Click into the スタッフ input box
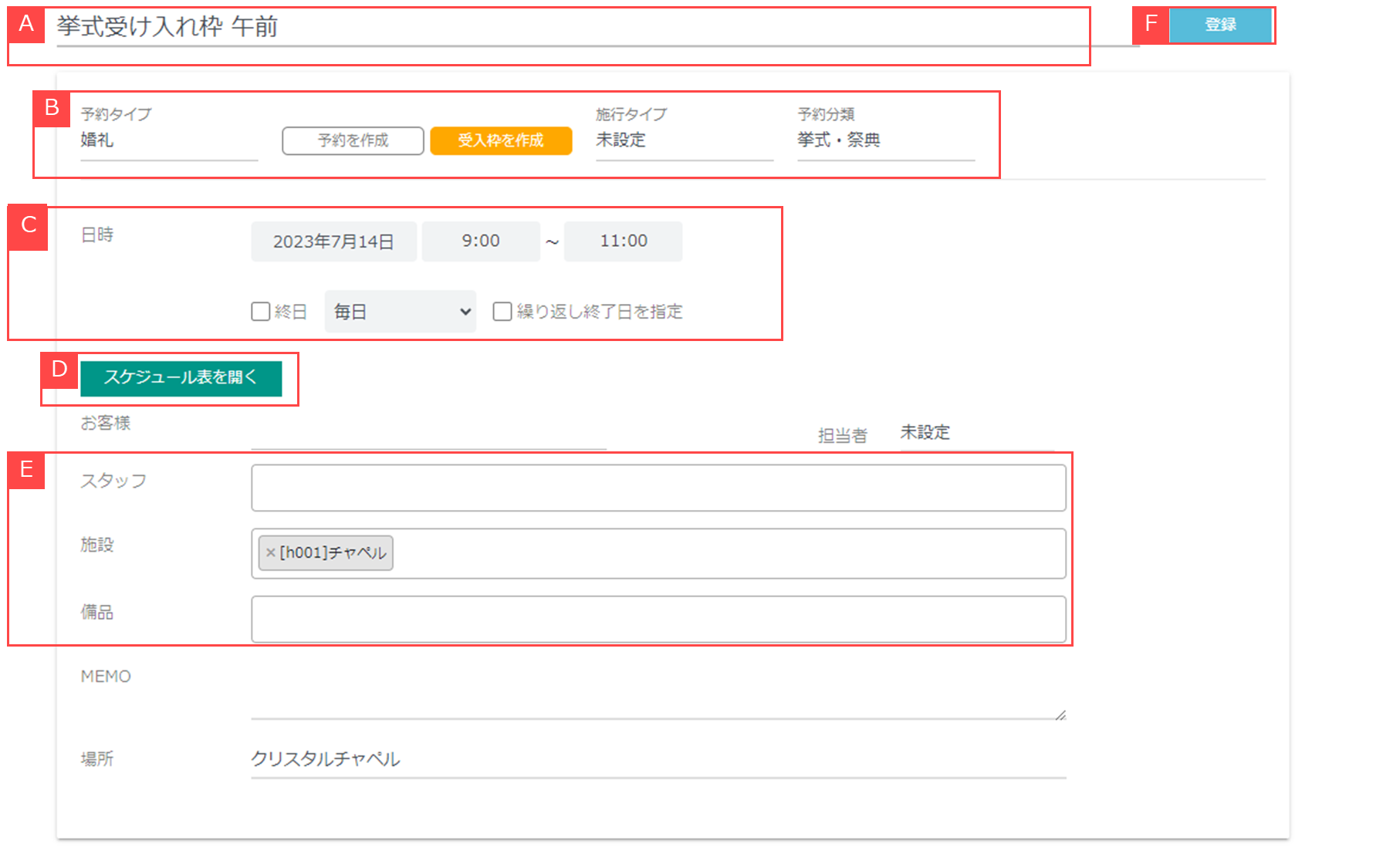 (x=658, y=488)
